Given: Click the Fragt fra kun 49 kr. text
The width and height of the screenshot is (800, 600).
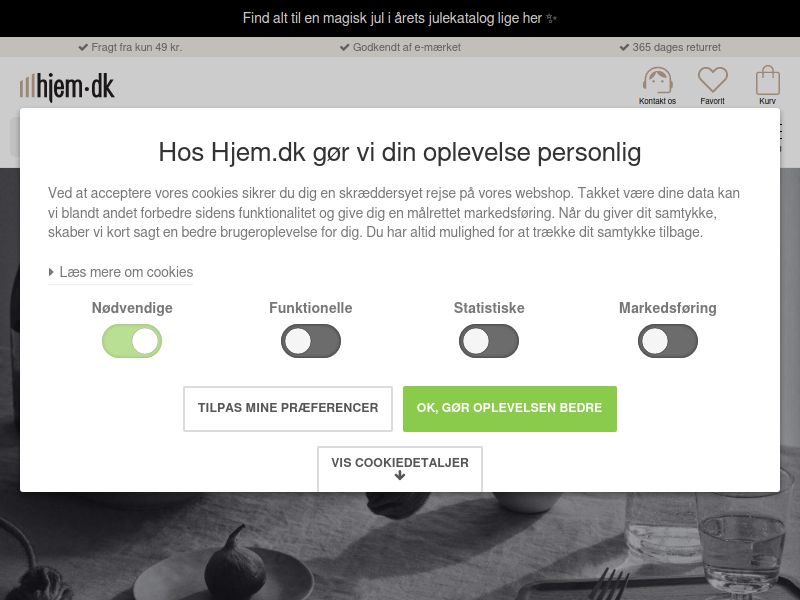Looking at the screenshot, I should [137, 47].
